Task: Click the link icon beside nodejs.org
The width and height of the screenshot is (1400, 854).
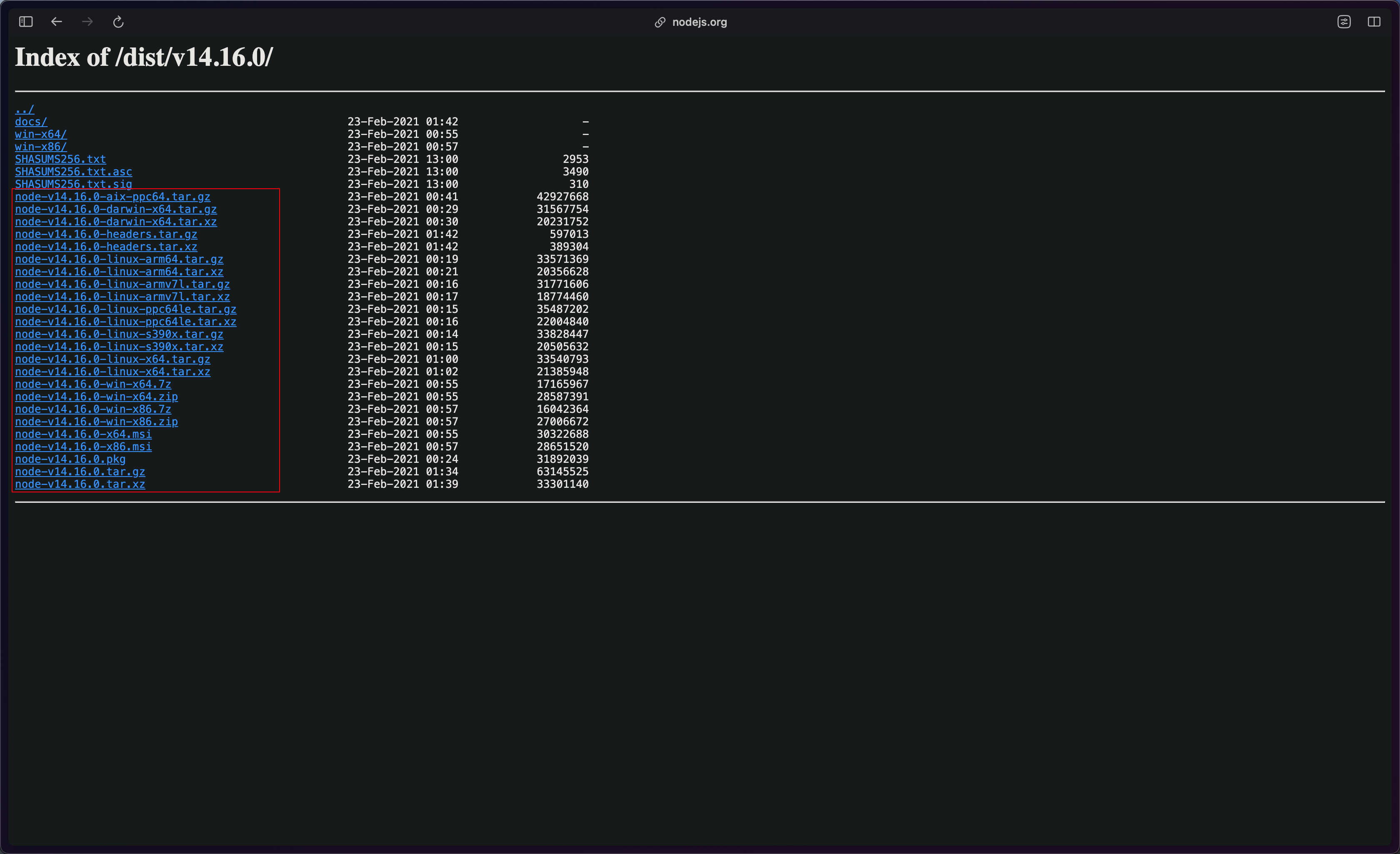Action: [660, 22]
